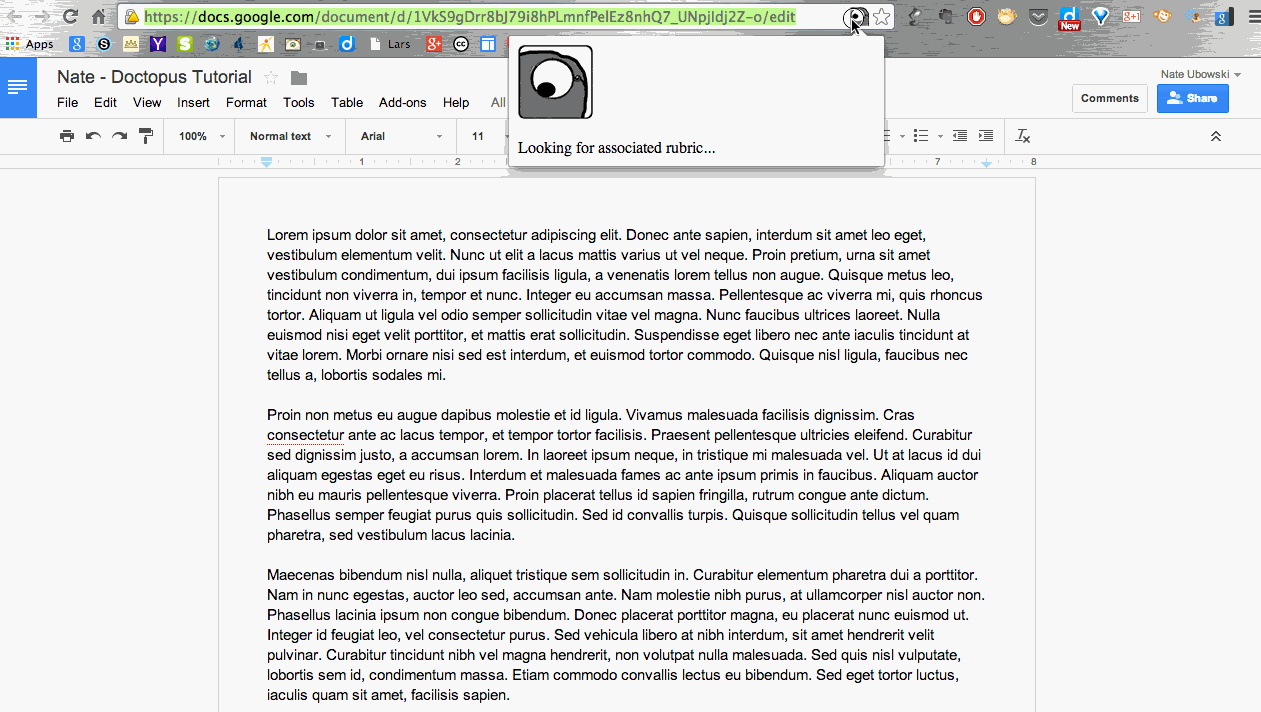Click the Increase indent icon
Viewport: 1261px width, 712px height.
986,136
